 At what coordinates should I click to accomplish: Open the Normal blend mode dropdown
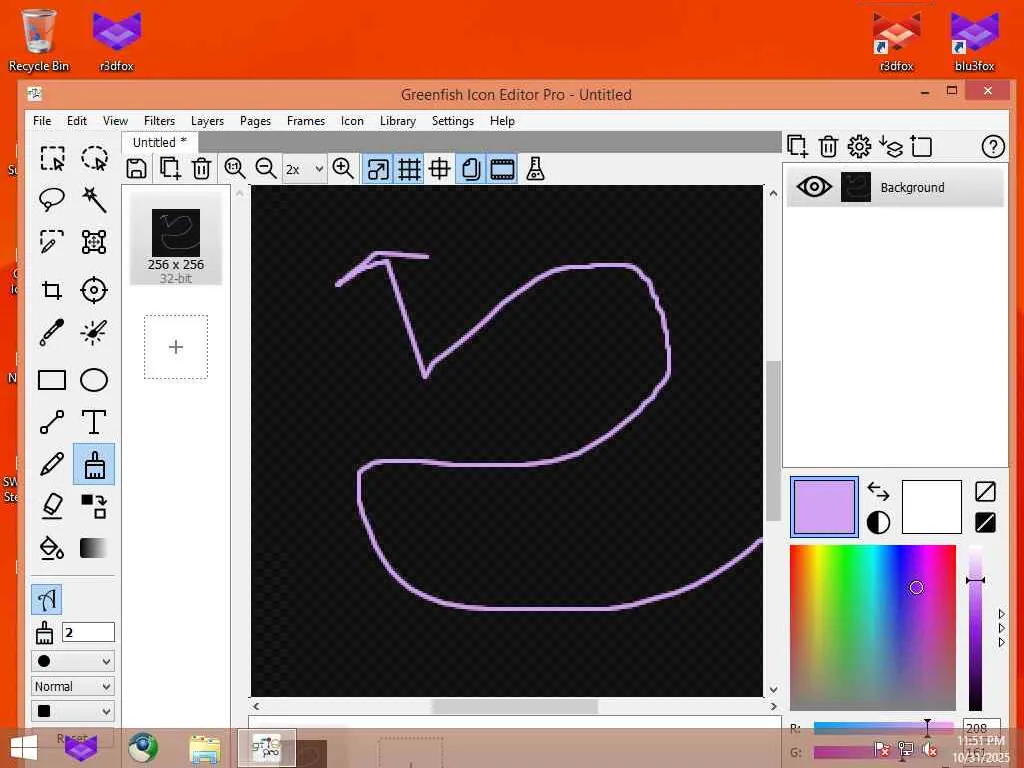[72, 686]
